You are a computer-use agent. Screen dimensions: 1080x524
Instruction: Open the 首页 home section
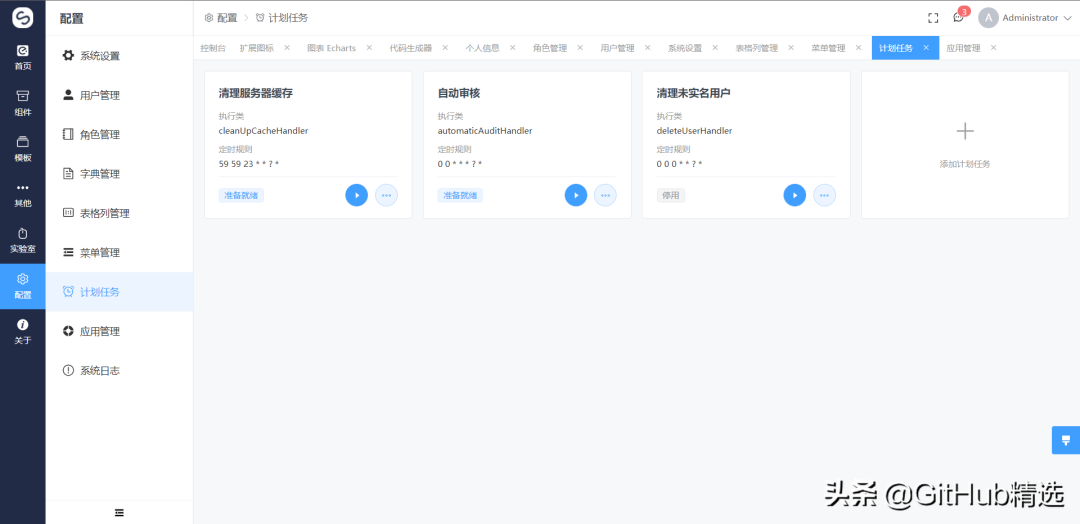(x=23, y=58)
